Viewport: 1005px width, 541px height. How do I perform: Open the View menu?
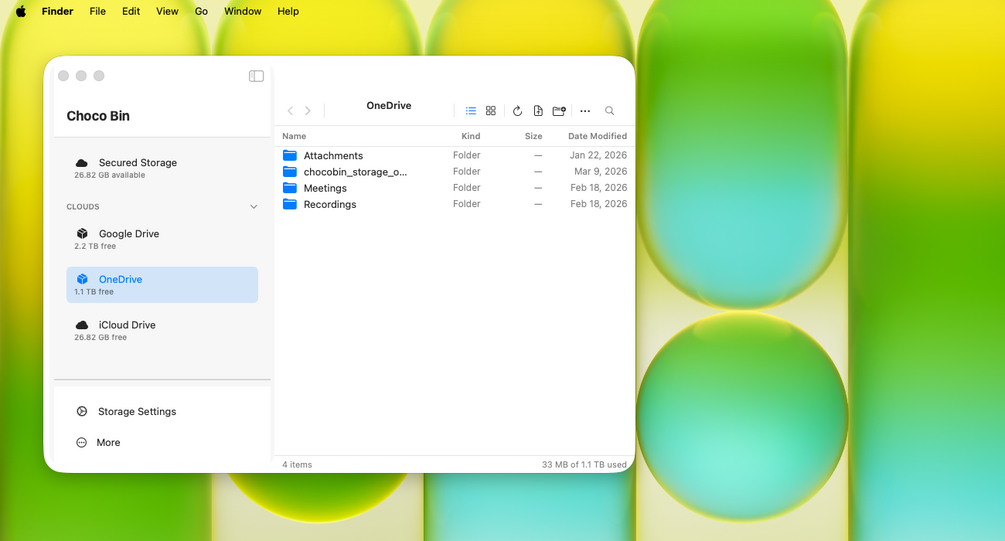(167, 11)
